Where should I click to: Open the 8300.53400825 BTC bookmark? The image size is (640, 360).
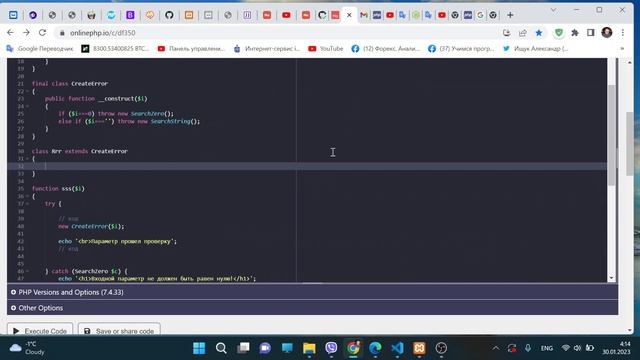pyautogui.click(x=115, y=49)
